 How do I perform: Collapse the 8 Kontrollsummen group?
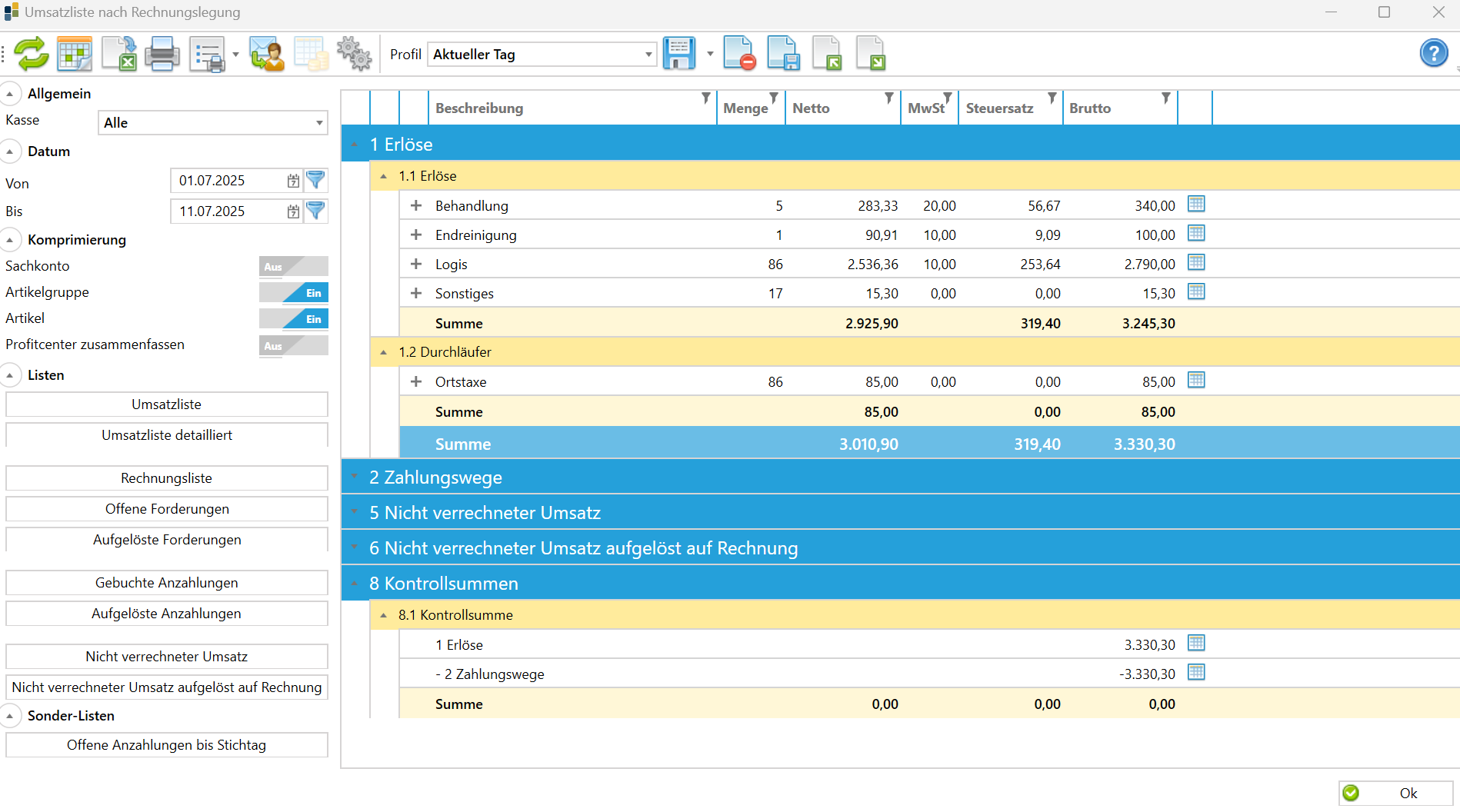(355, 584)
